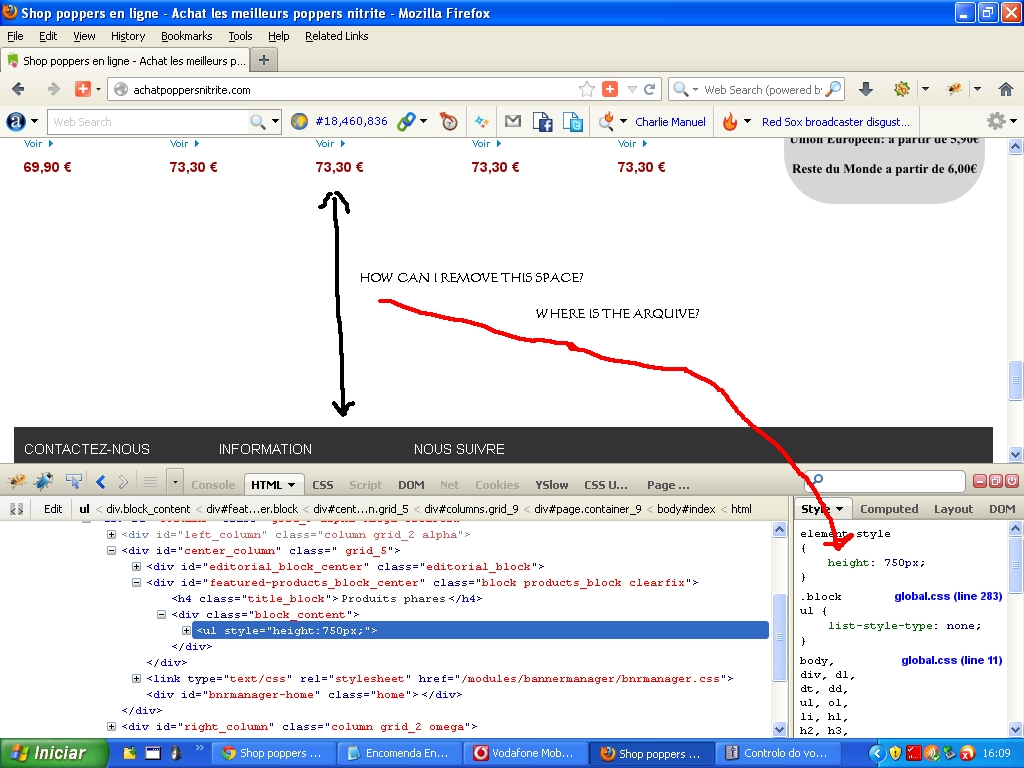
Task: Open the mail envelope icon in toolbar
Action: (513, 121)
